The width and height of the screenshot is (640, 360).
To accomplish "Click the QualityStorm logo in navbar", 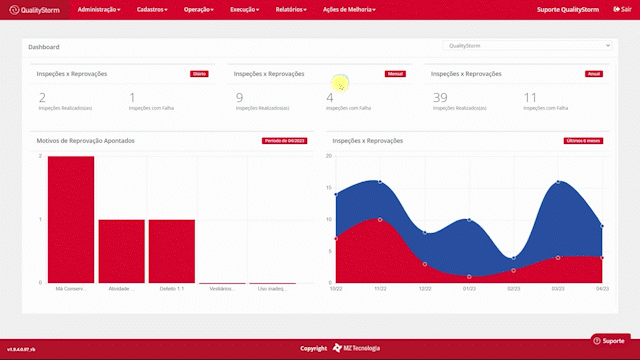I will [x=35, y=10].
